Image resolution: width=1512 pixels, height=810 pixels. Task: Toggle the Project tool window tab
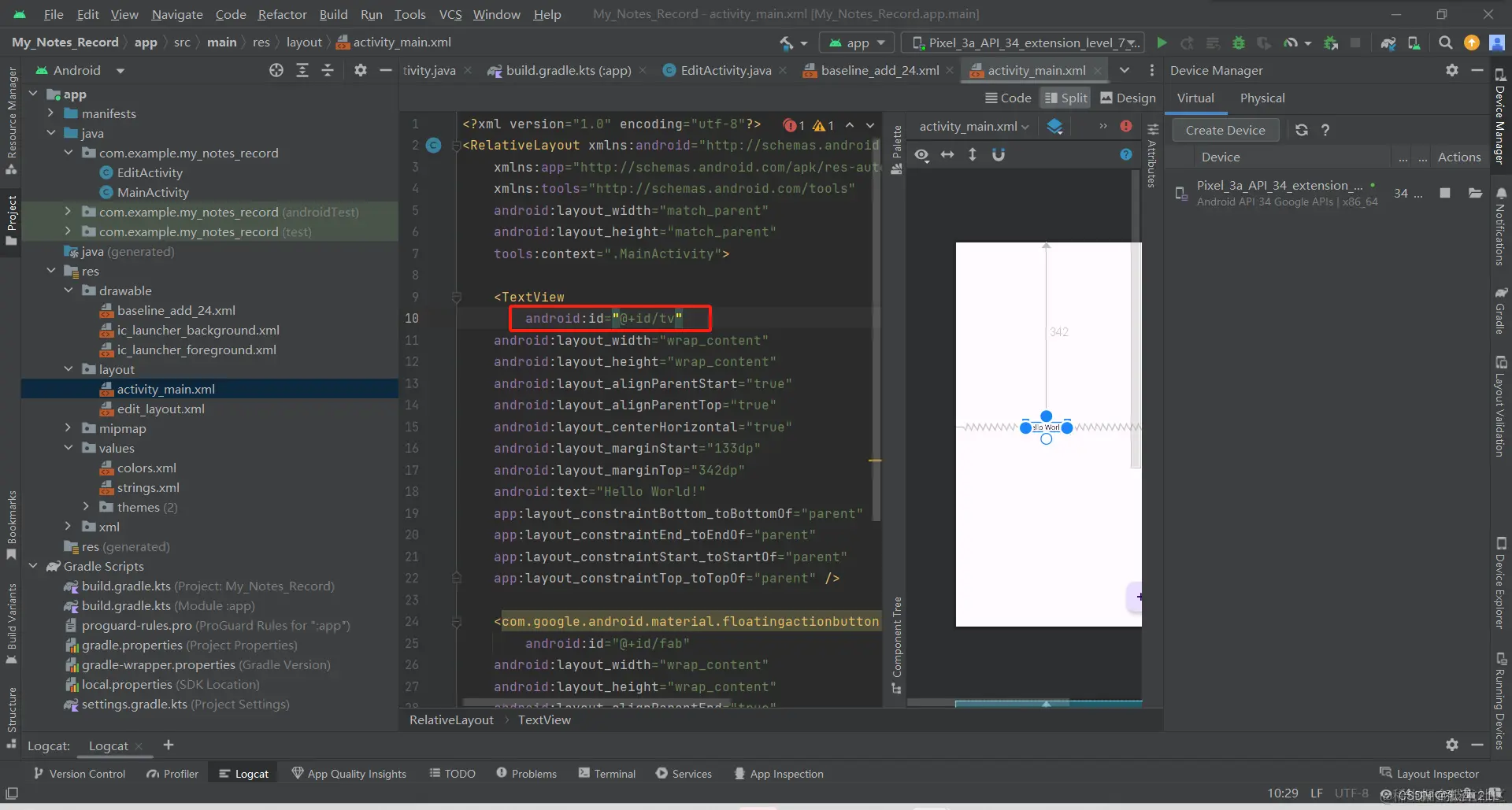click(x=11, y=220)
